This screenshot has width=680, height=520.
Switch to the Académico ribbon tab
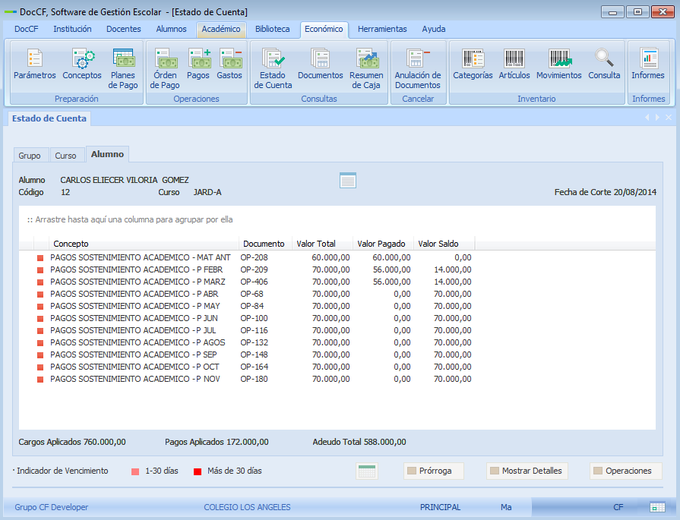(x=221, y=29)
